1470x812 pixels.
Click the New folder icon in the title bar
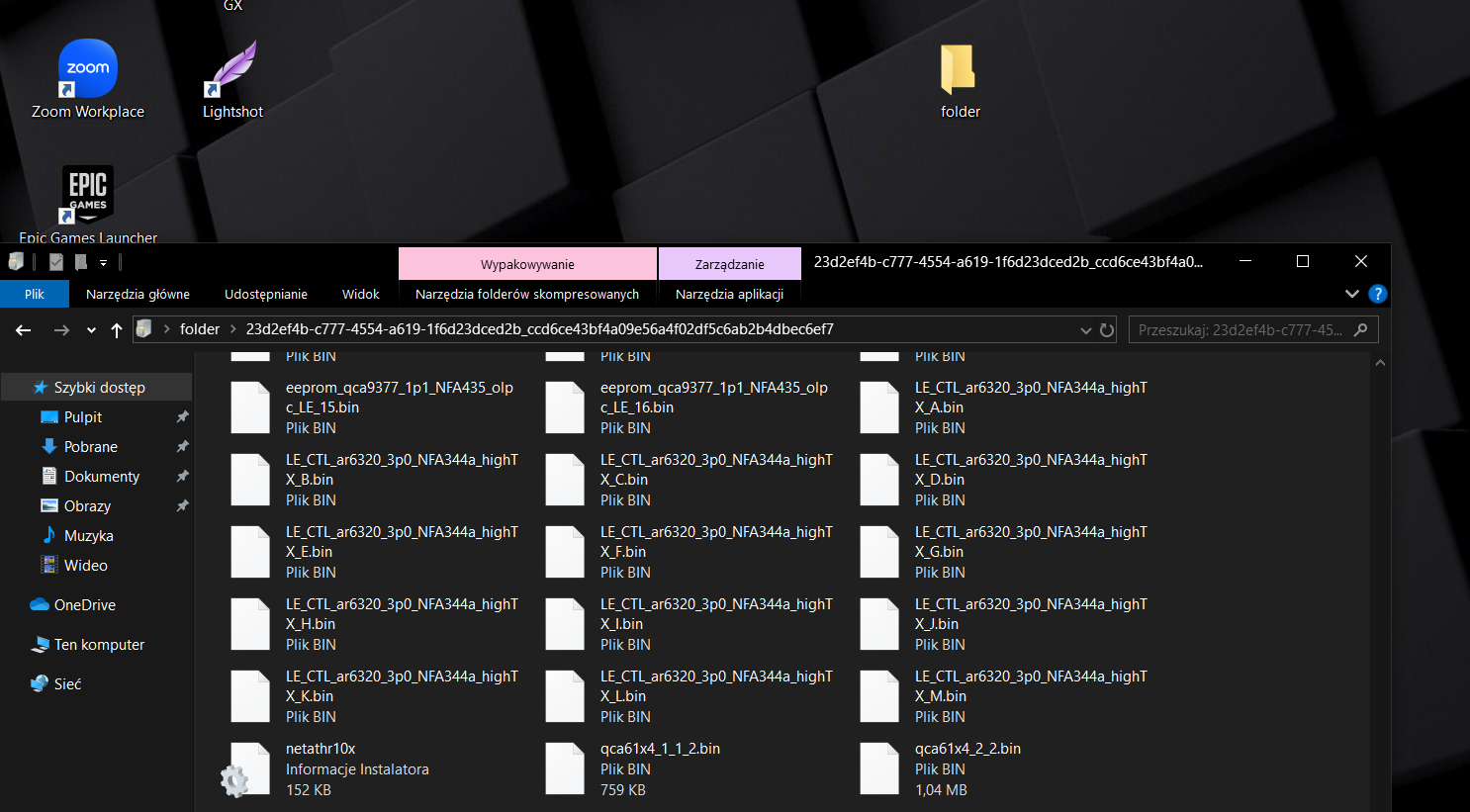[x=81, y=262]
